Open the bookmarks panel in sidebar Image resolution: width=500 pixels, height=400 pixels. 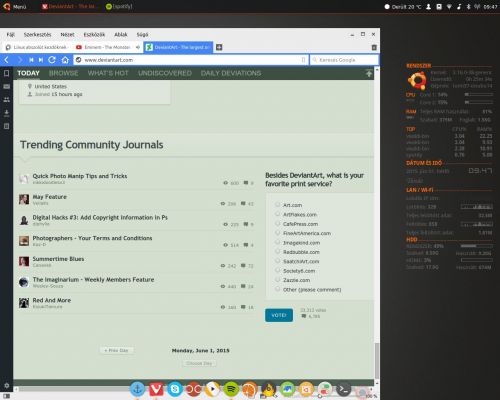[x=6, y=73]
